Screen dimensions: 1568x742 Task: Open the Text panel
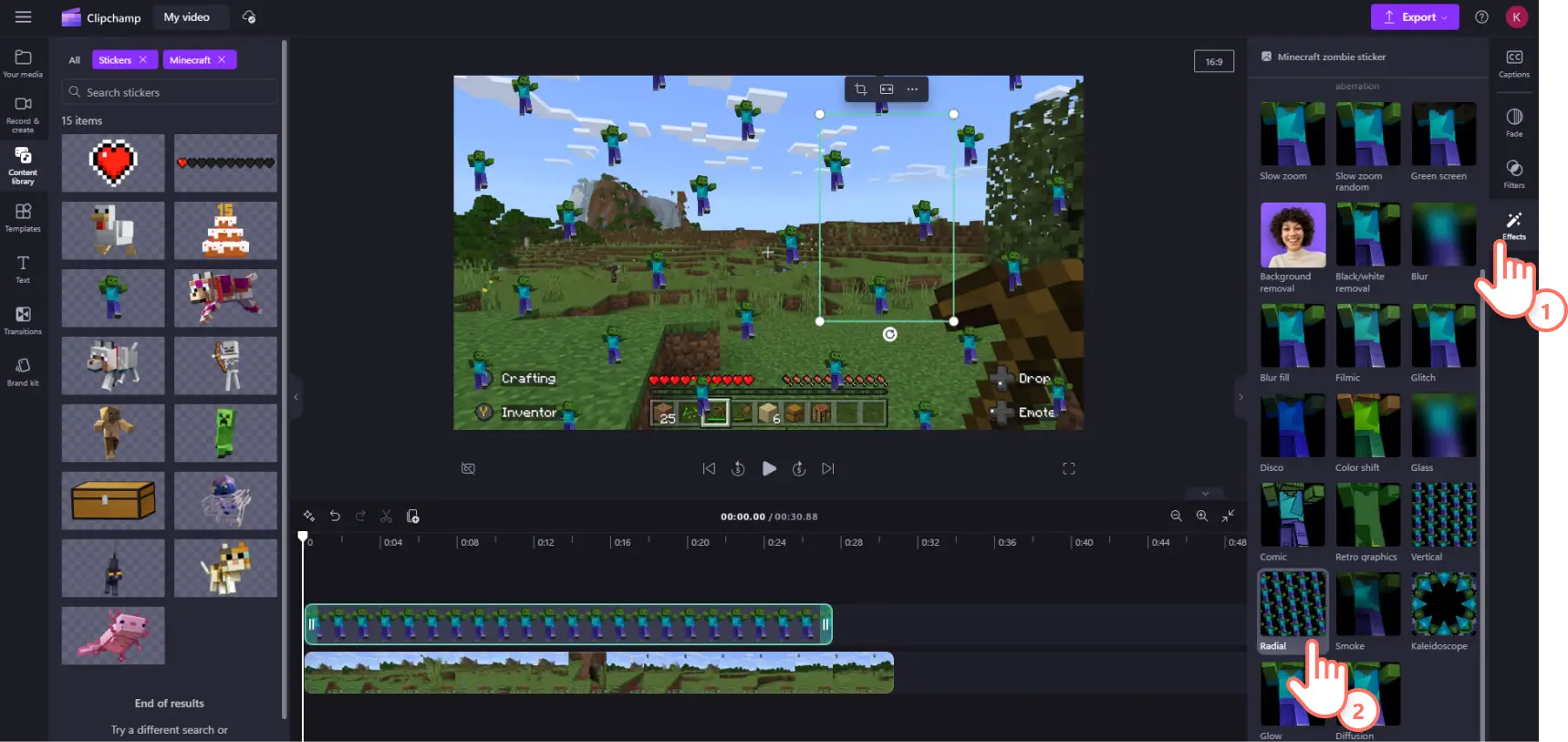(23, 268)
